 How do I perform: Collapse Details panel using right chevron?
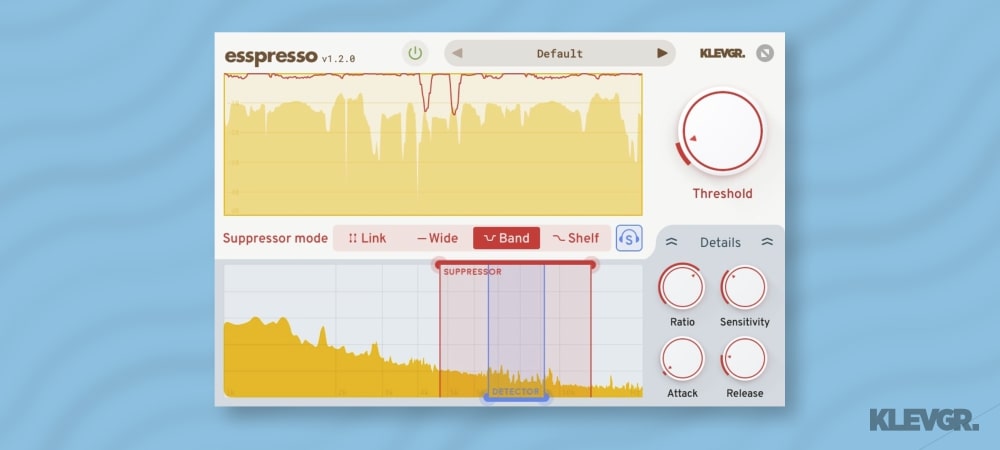pos(767,242)
